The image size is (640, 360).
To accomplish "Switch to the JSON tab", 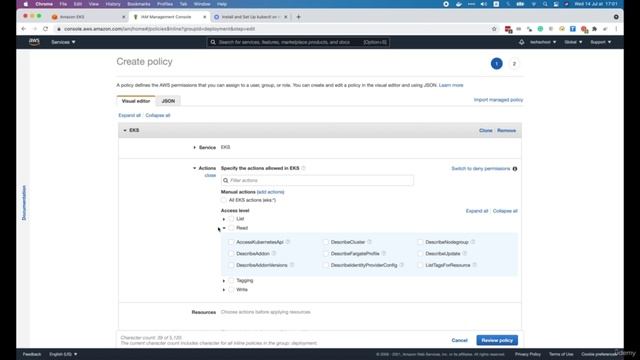I will click(168, 101).
